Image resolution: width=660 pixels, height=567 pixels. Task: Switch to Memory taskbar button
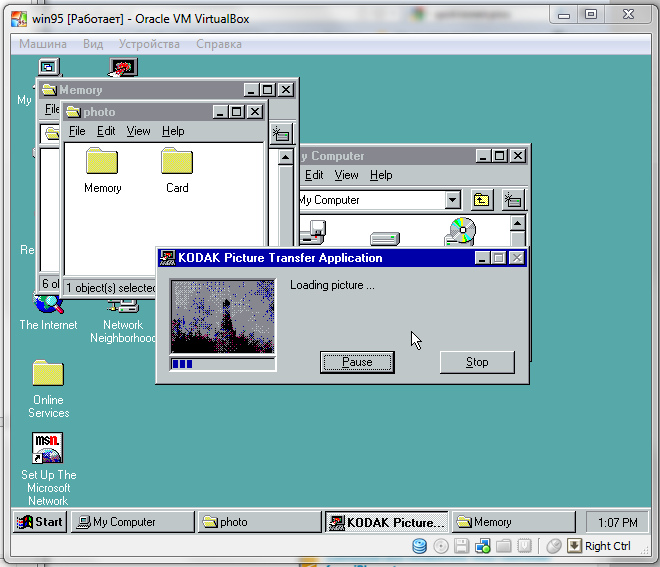click(514, 522)
